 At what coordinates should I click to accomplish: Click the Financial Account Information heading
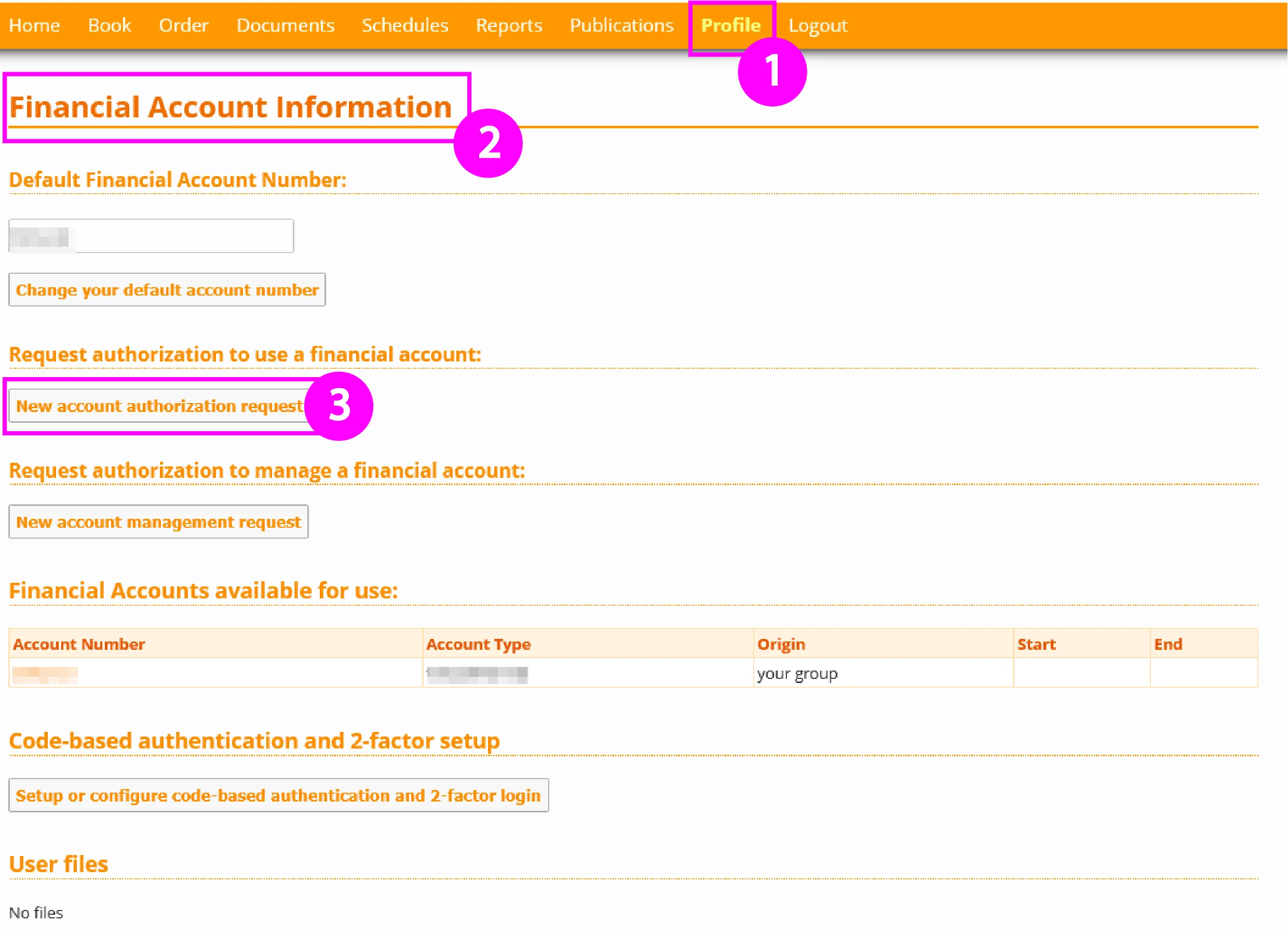(x=231, y=106)
